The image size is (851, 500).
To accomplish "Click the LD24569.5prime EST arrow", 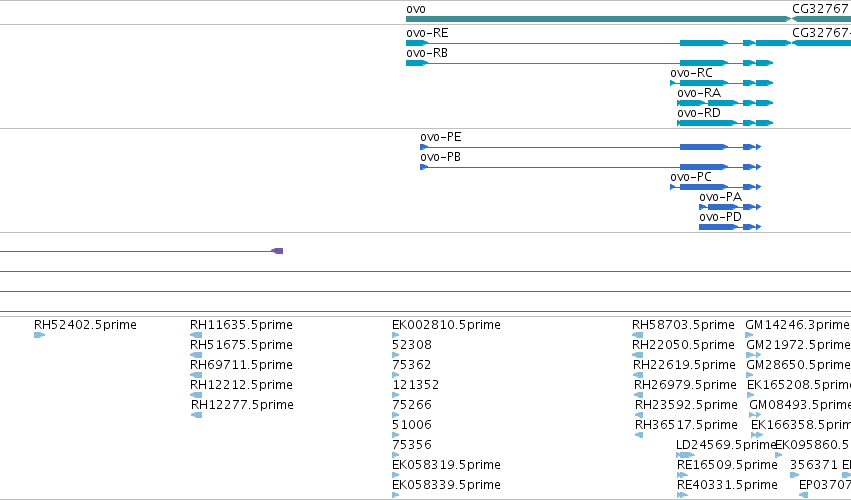I will tap(685, 455).
